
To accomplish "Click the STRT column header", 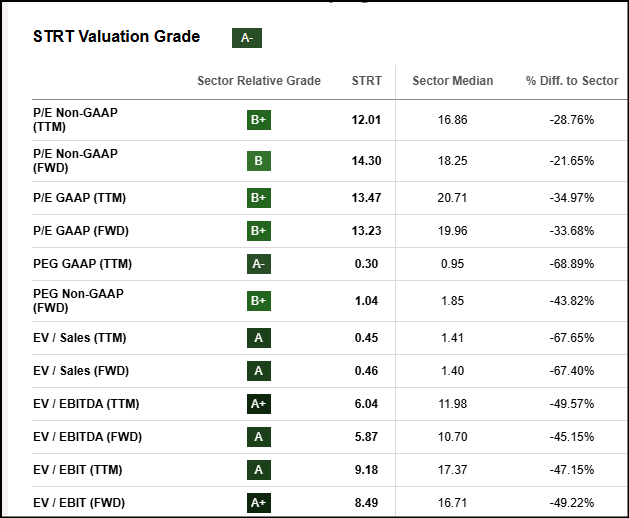I will tap(366, 81).
